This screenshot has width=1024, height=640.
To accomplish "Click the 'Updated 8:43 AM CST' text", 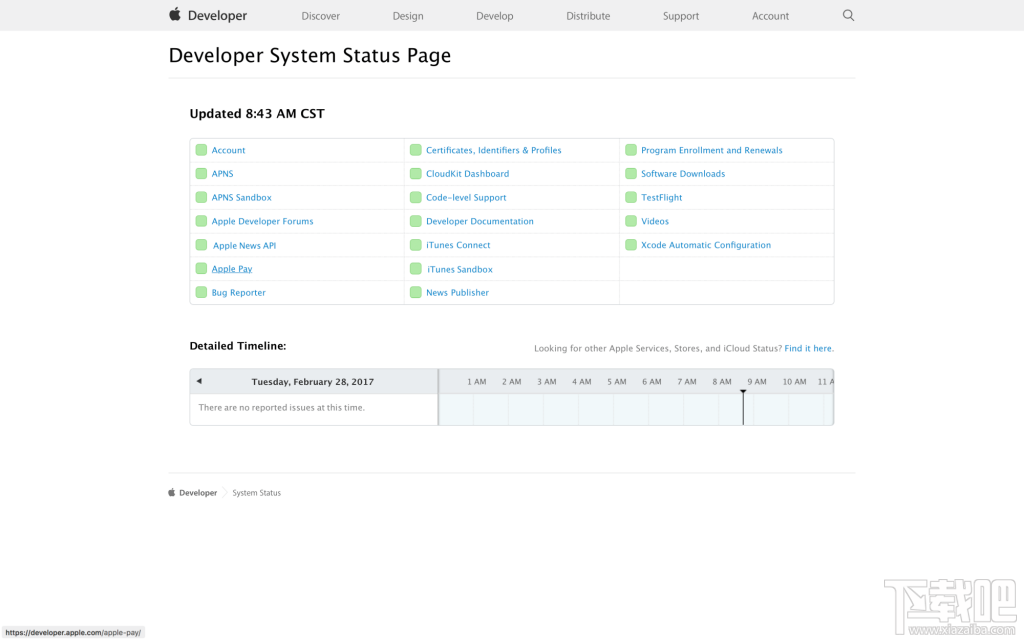I will (257, 114).
